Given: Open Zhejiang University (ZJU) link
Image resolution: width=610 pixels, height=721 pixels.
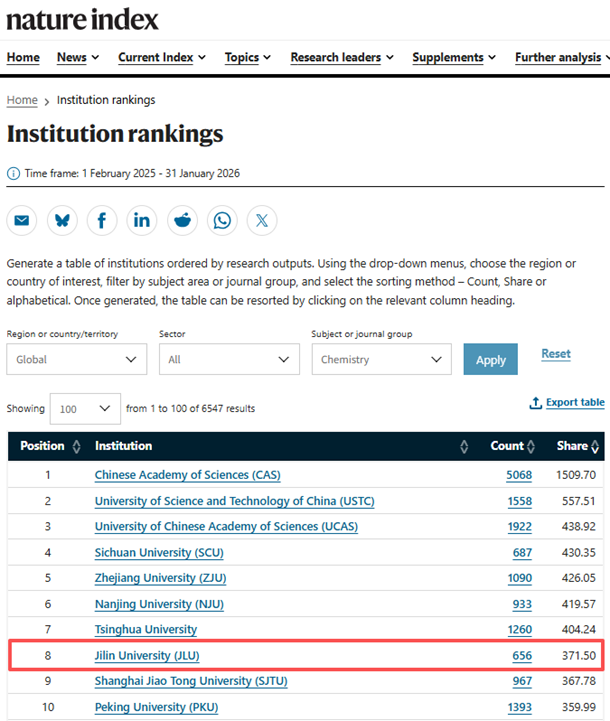Looking at the screenshot, I should pos(160,578).
